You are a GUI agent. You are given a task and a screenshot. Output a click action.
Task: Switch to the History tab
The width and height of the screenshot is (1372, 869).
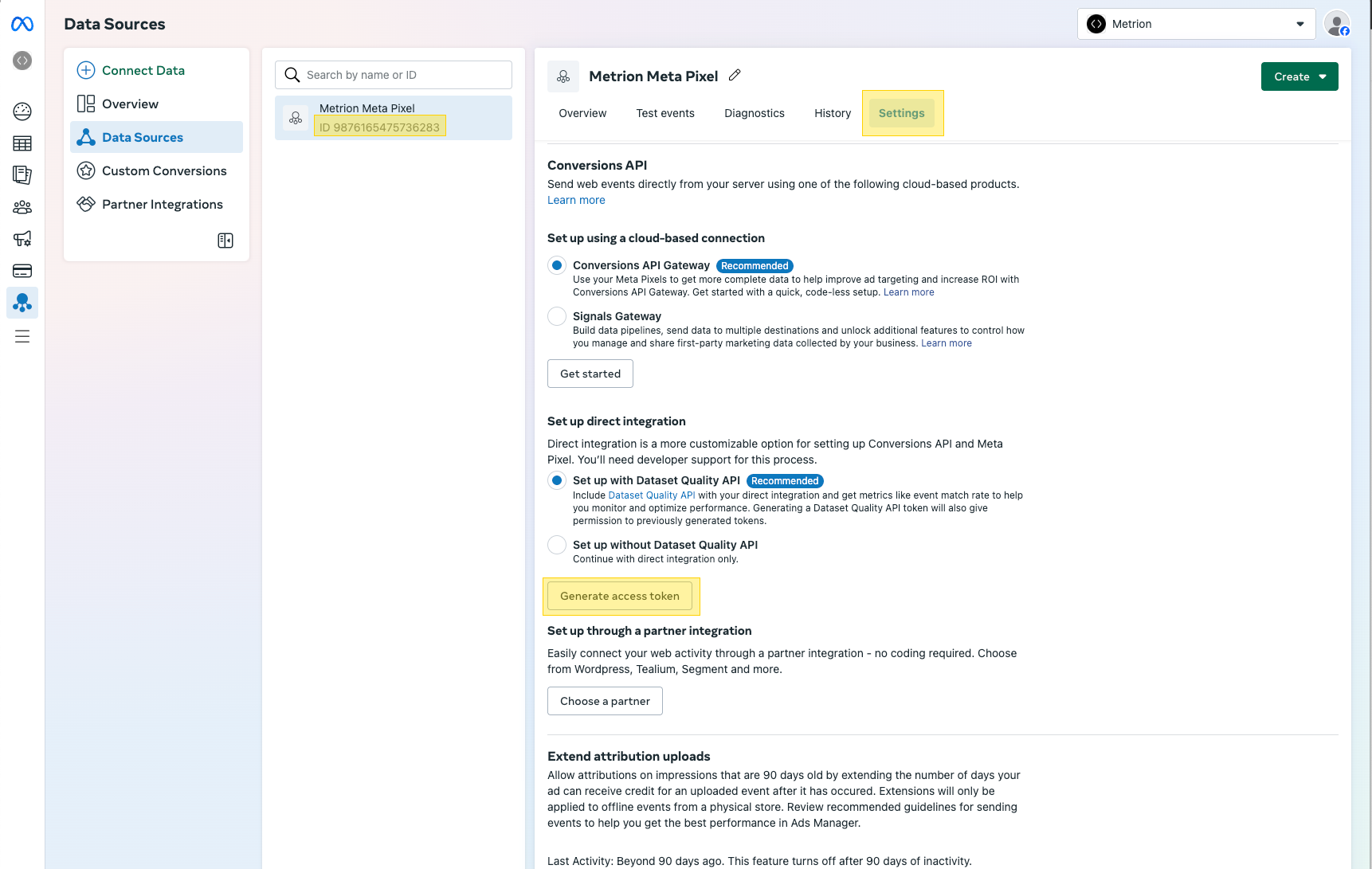pyautogui.click(x=833, y=113)
